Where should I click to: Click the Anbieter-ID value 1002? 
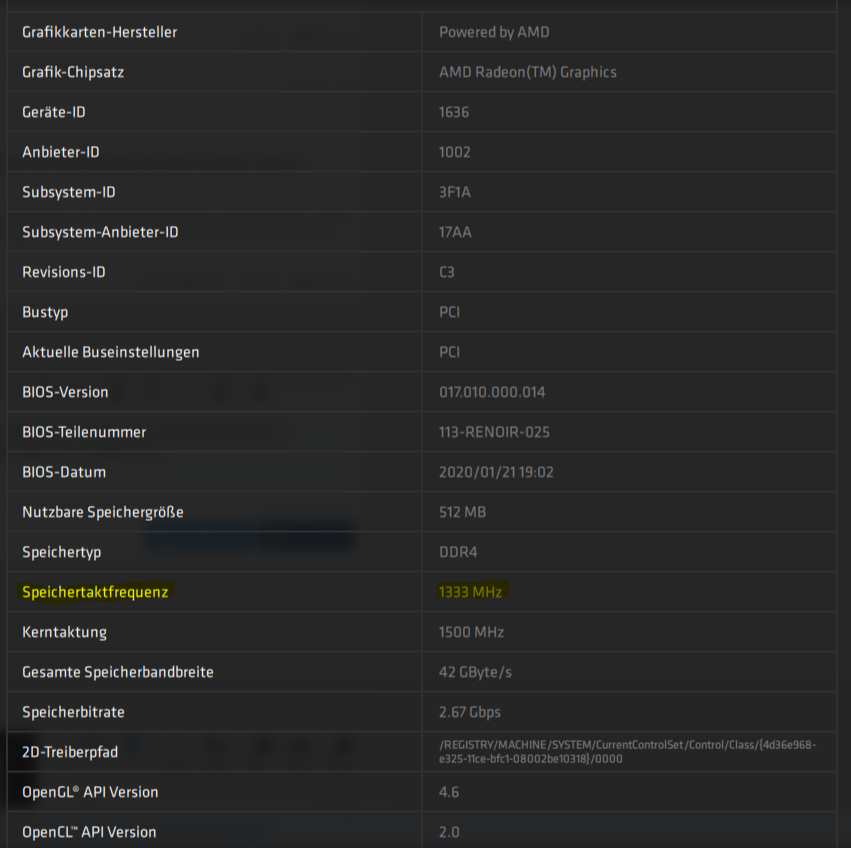click(x=454, y=152)
